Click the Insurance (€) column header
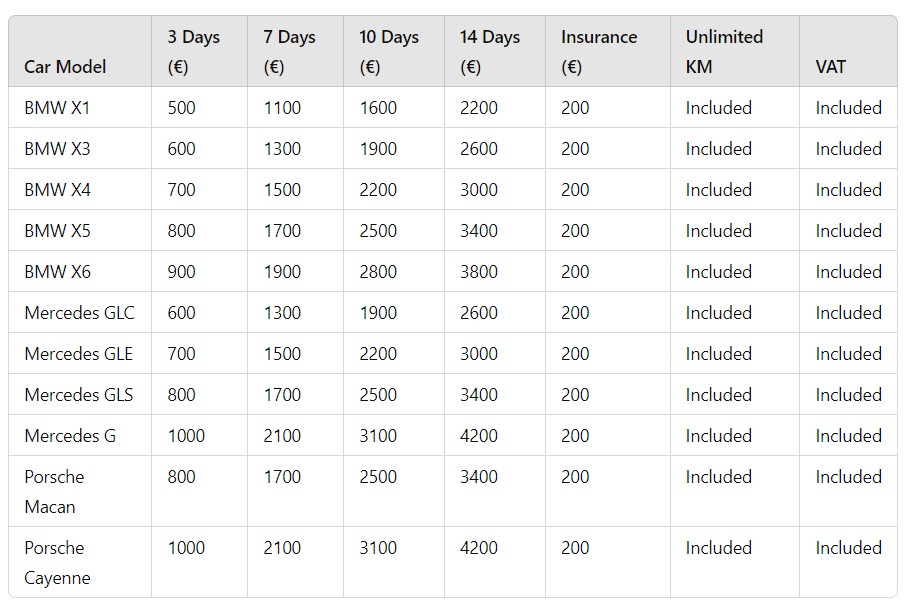The width and height of the screenshot is (915, 612). pos(599,51)
